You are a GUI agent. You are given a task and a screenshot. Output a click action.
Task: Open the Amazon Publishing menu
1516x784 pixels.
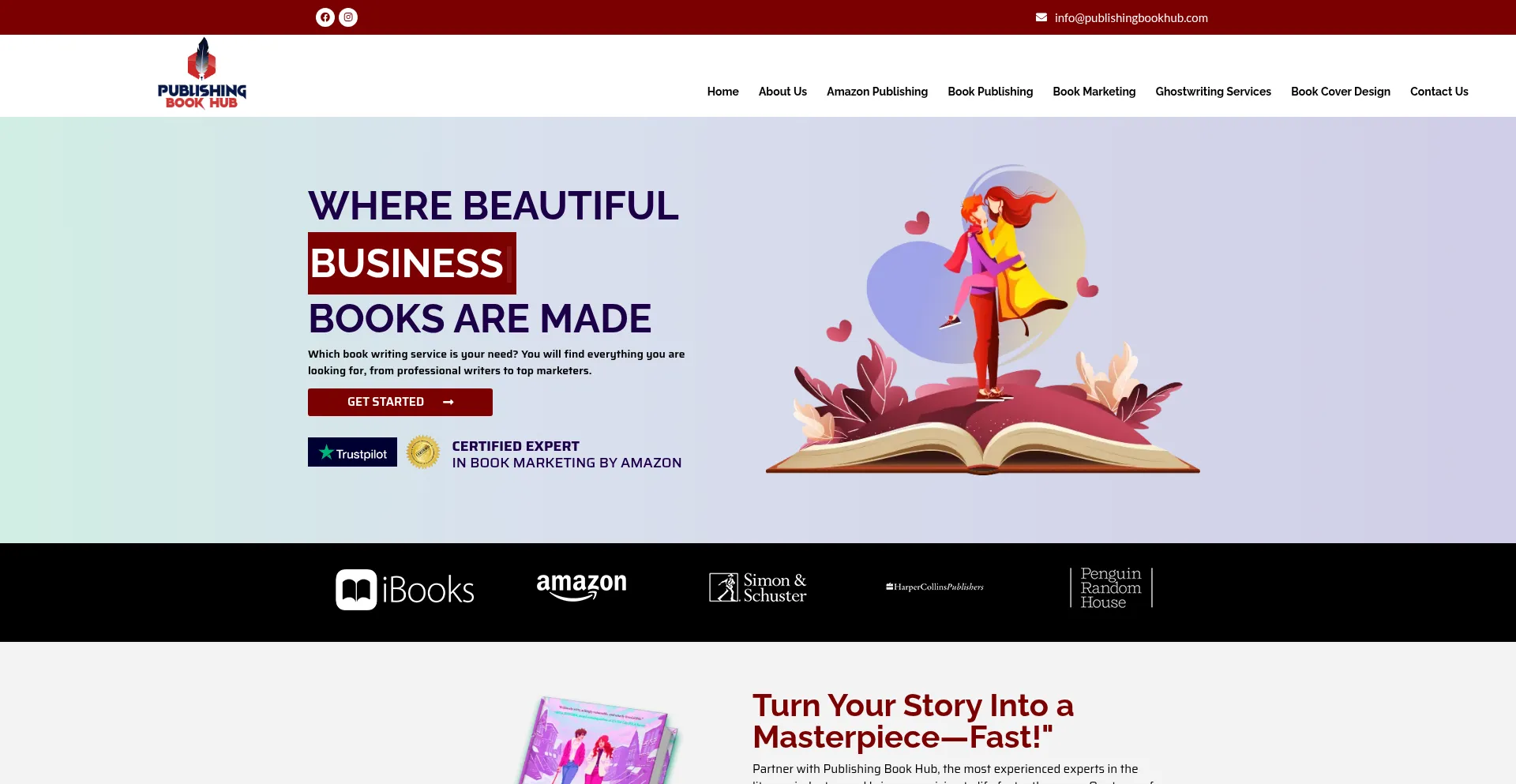pyautogui.click(x=877, y=92)
